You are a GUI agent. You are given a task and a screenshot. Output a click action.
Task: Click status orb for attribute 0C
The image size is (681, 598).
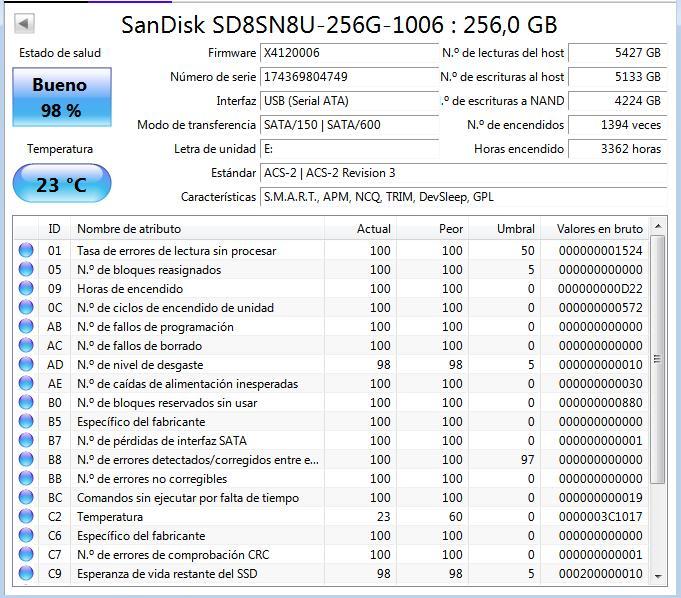[26, 308]
